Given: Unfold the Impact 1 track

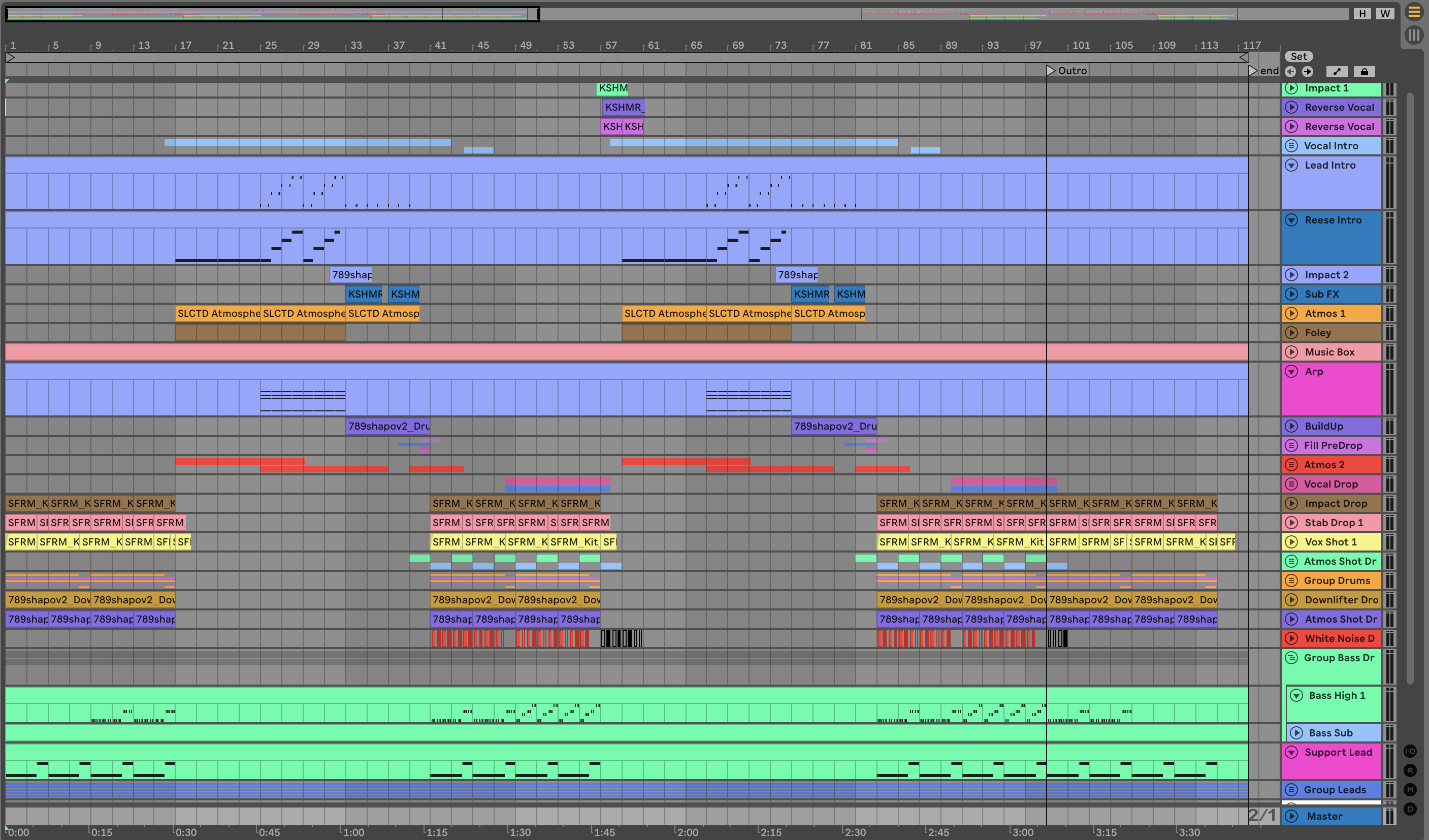Looking at the screenshot, I should [x=1291, y=88].
